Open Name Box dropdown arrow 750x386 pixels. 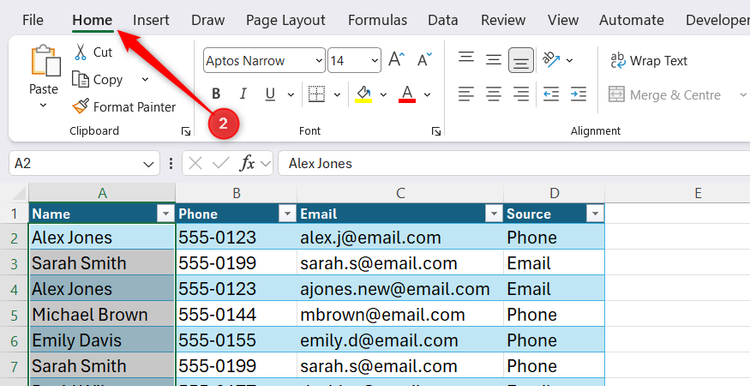[148, 164]
